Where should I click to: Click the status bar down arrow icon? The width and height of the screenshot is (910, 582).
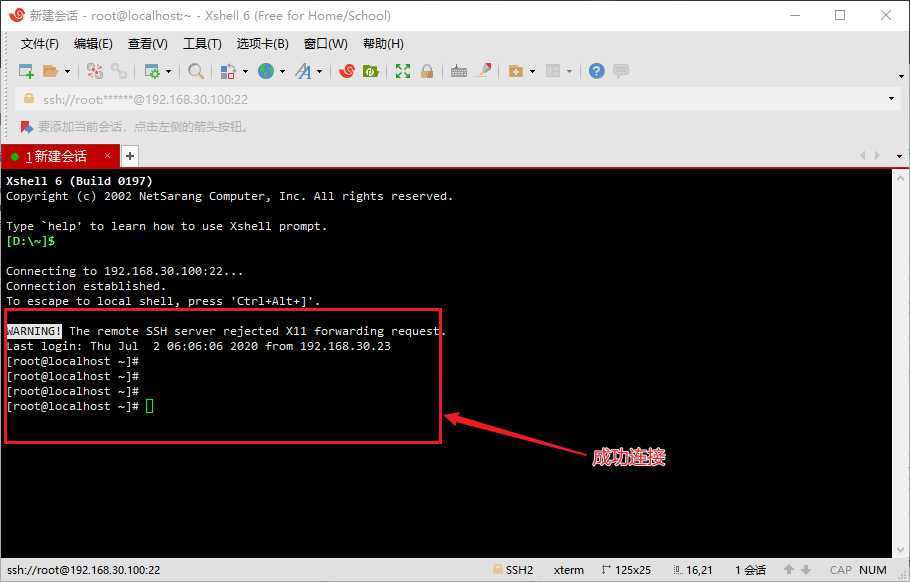(x=806, y=570)
